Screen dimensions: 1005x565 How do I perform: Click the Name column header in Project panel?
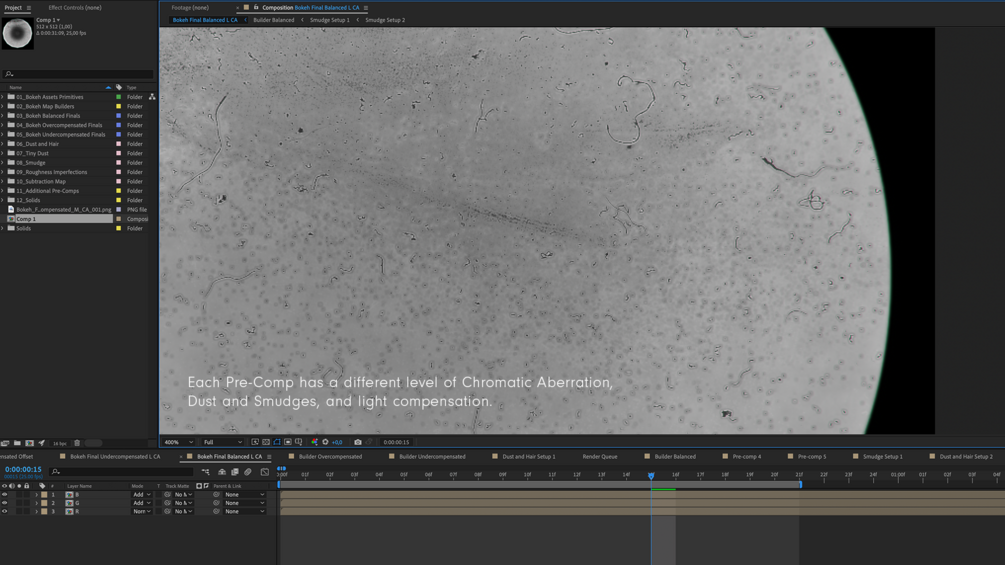pyautogui.click(x=15, y=87)
